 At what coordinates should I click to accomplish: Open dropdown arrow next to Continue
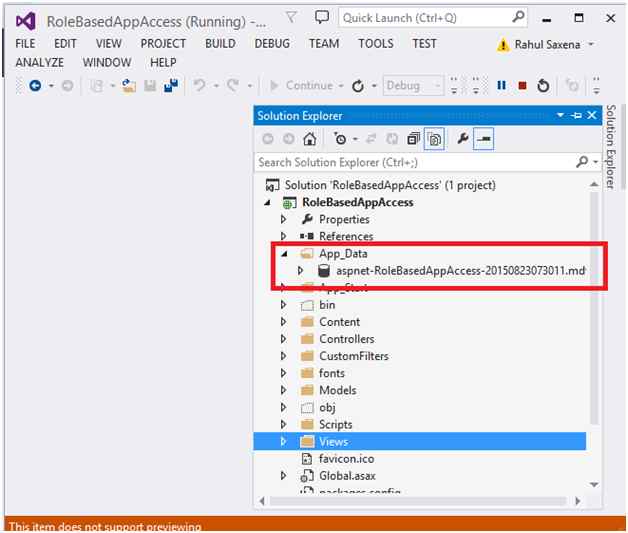(x=341, y=86)
